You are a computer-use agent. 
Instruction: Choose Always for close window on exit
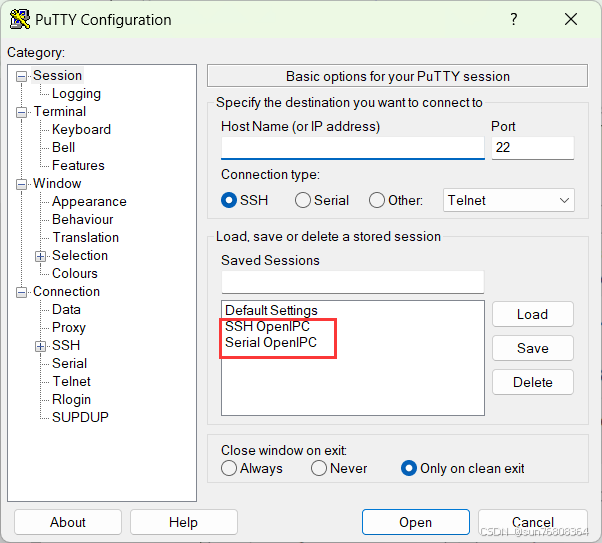[229, 468]
